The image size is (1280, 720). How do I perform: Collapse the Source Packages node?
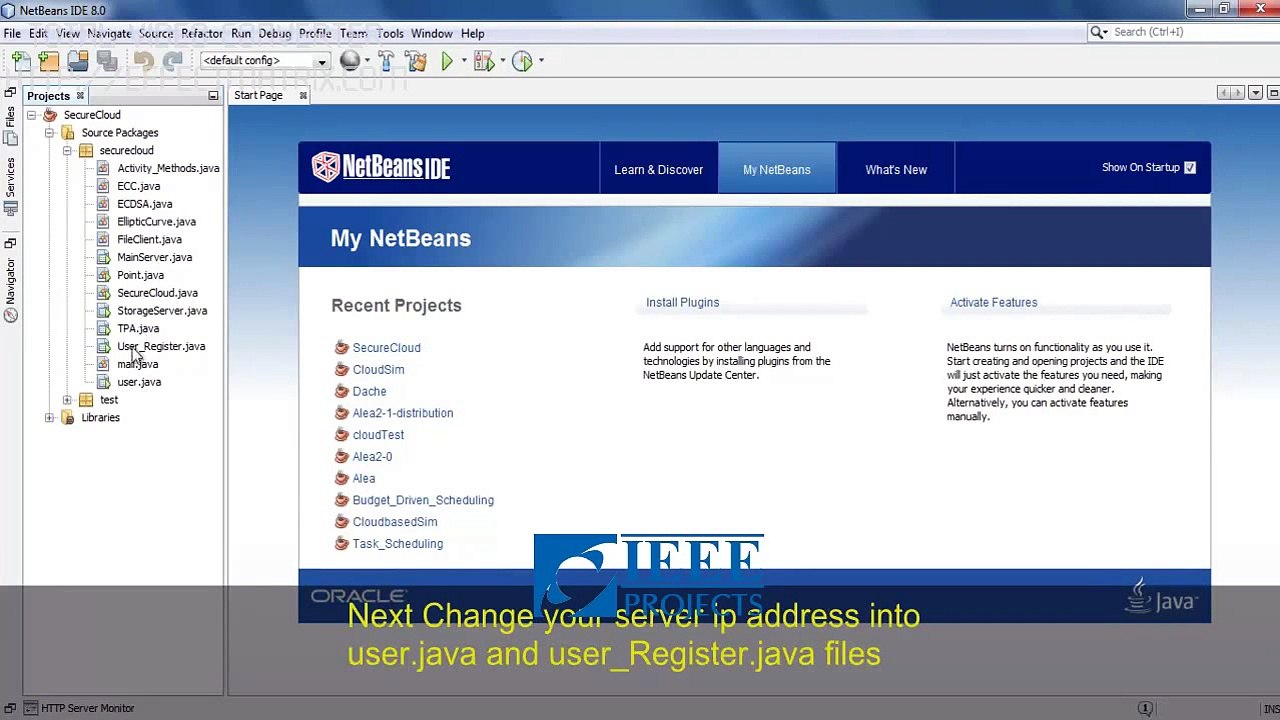coord(50,133)
